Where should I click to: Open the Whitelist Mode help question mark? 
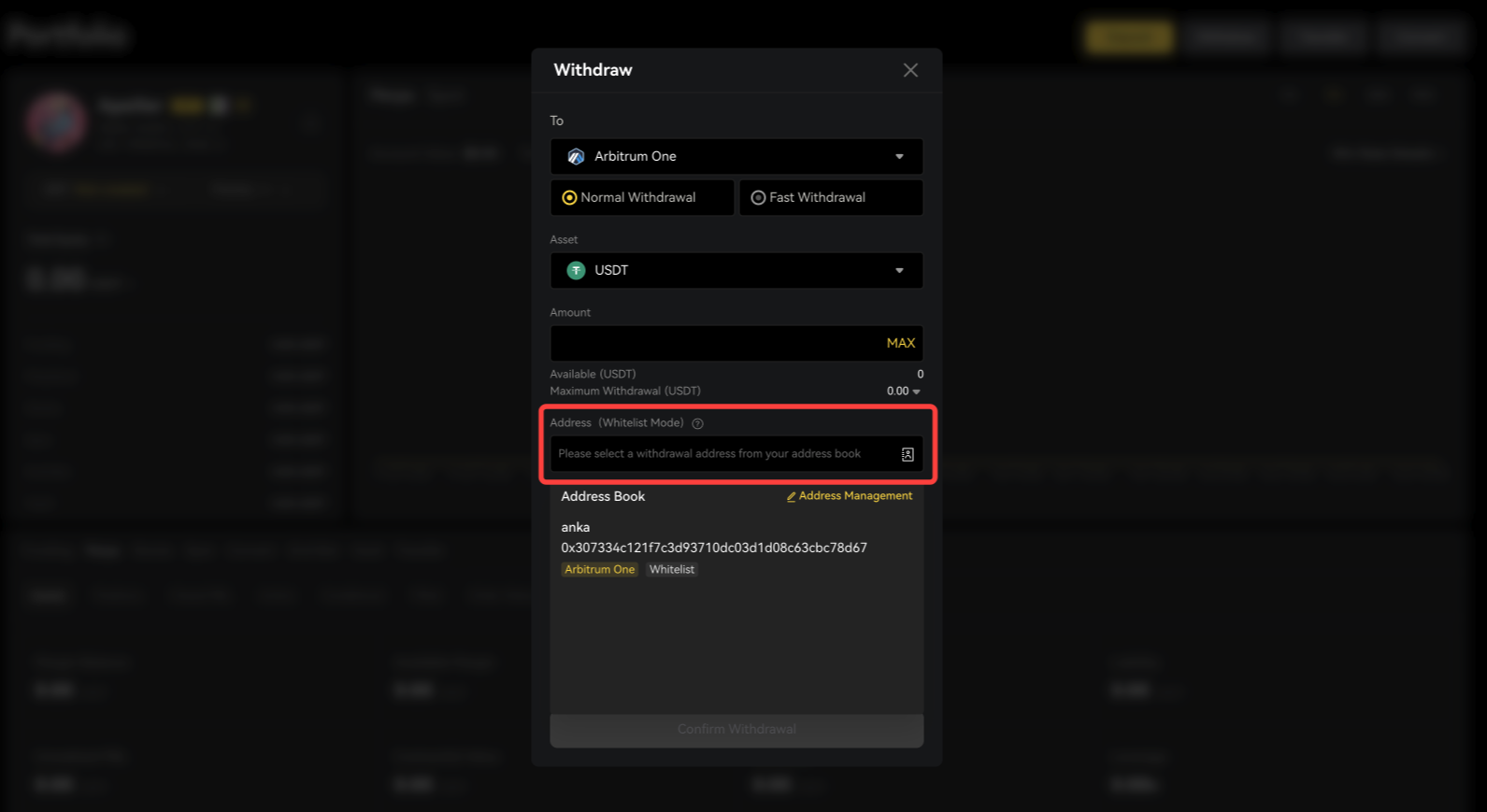[697, 423]
